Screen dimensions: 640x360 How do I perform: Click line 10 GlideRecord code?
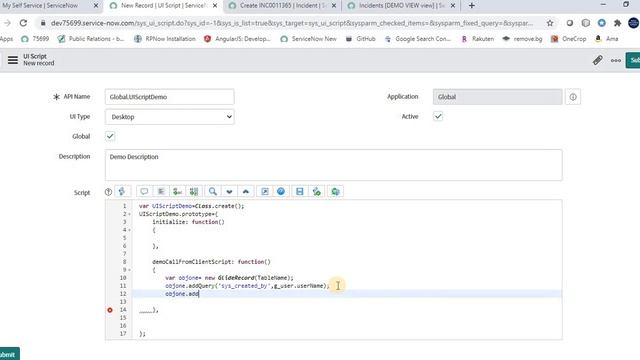[x=229, y=278]
